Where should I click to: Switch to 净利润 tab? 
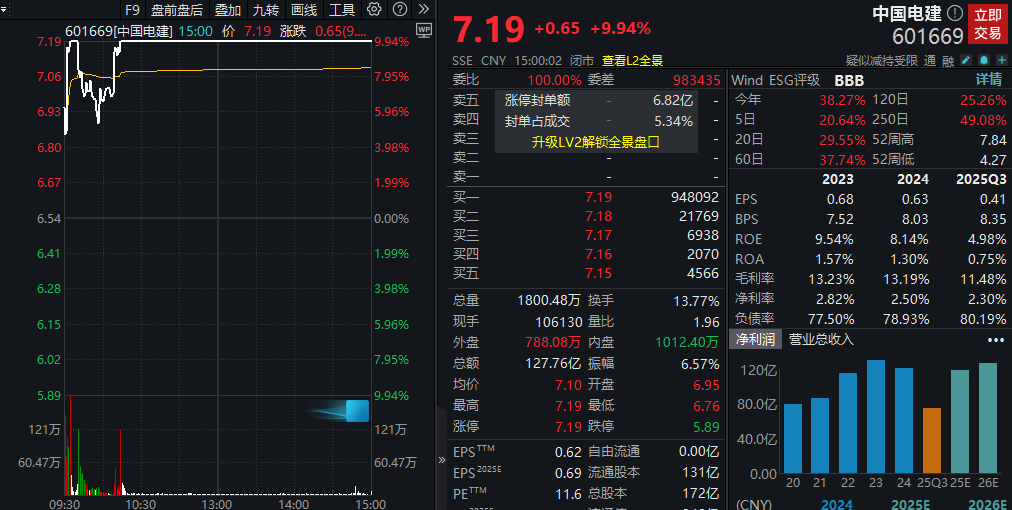[755, 339]
